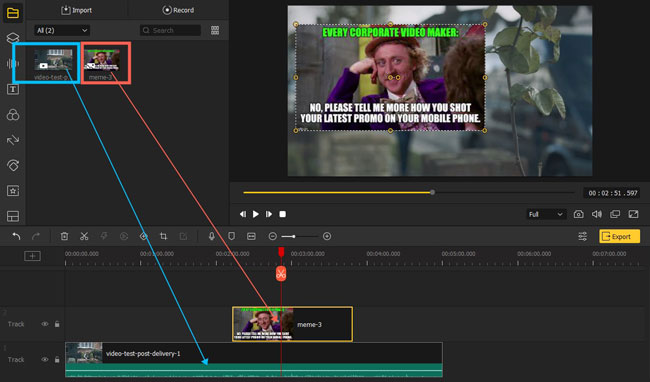The image size is (650, 382).
Task: Take a snapshot with camera icon
Action: (x=579, y=214)
